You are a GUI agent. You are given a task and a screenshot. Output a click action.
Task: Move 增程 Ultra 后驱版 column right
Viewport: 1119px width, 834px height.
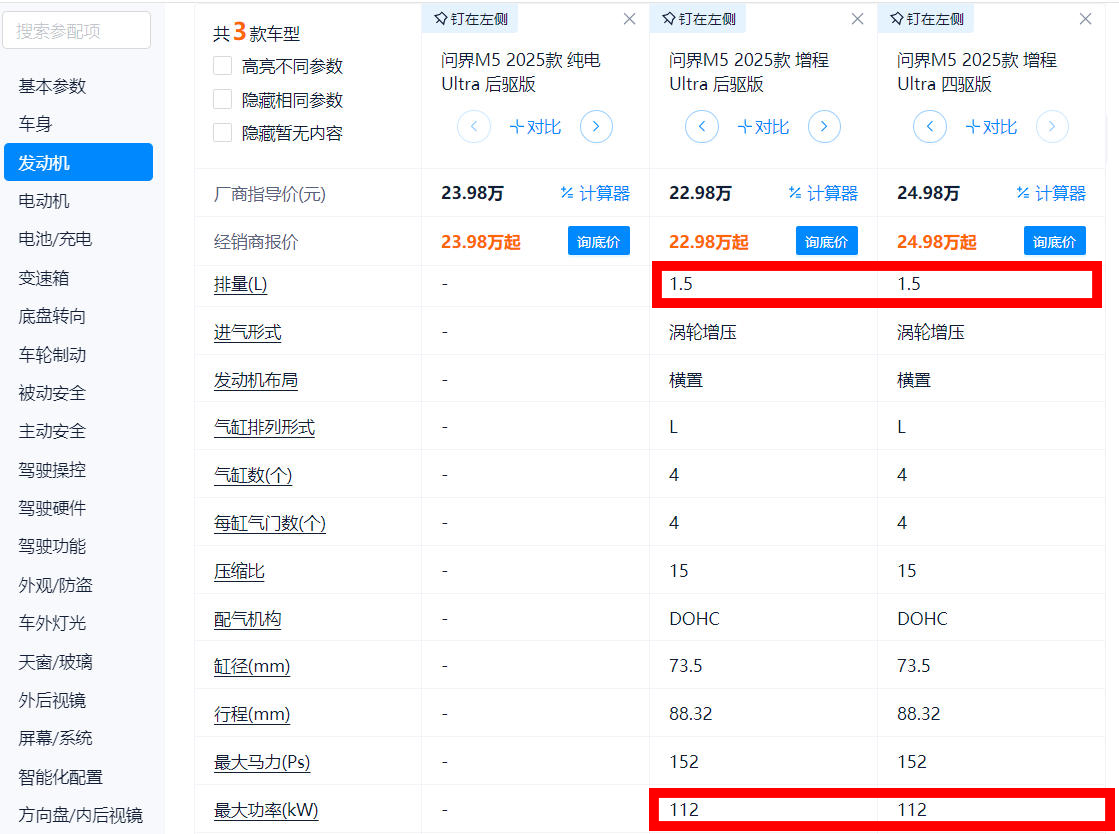coord(824,127)
